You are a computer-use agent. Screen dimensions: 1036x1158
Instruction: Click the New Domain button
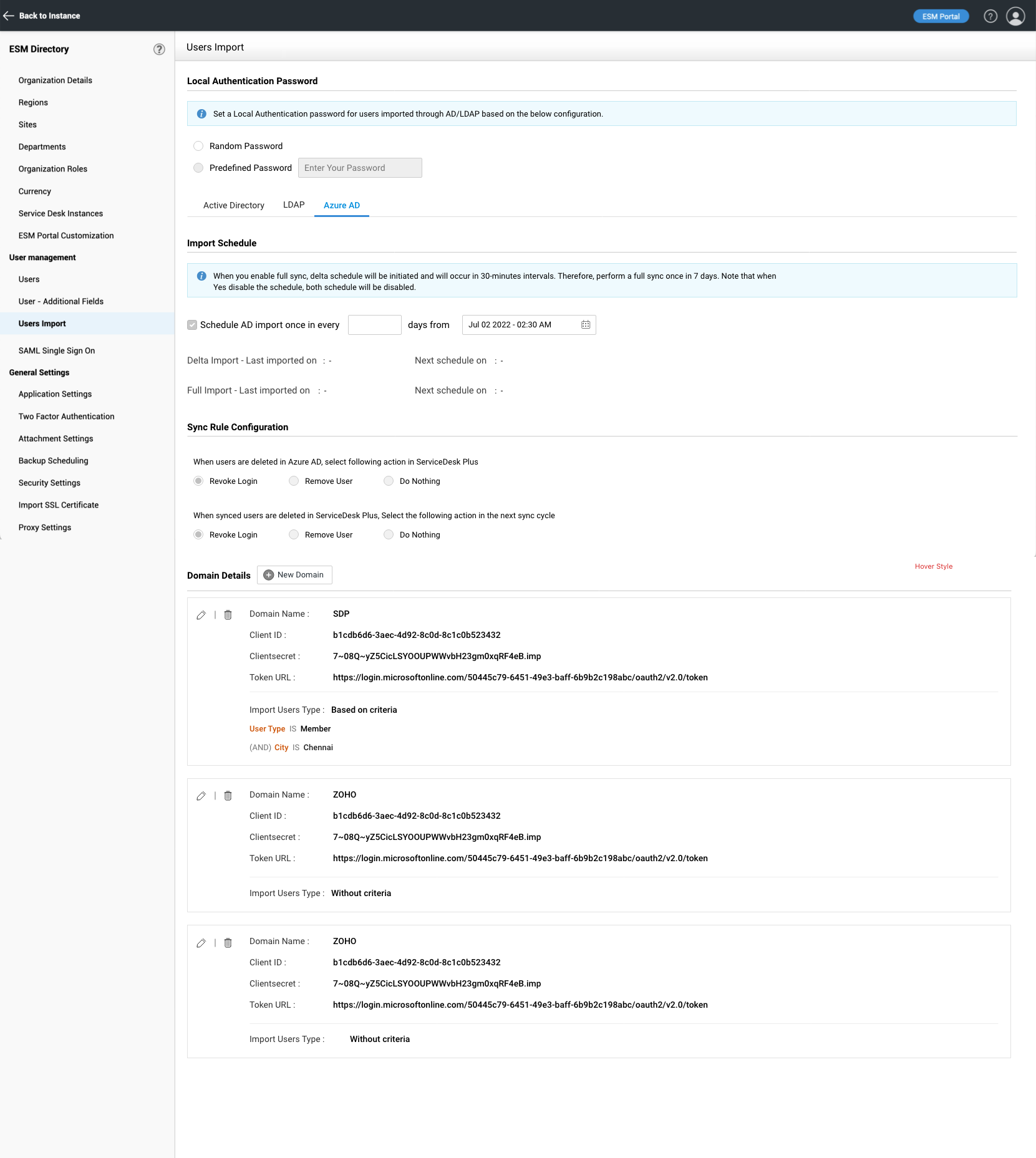coord(294,575)
